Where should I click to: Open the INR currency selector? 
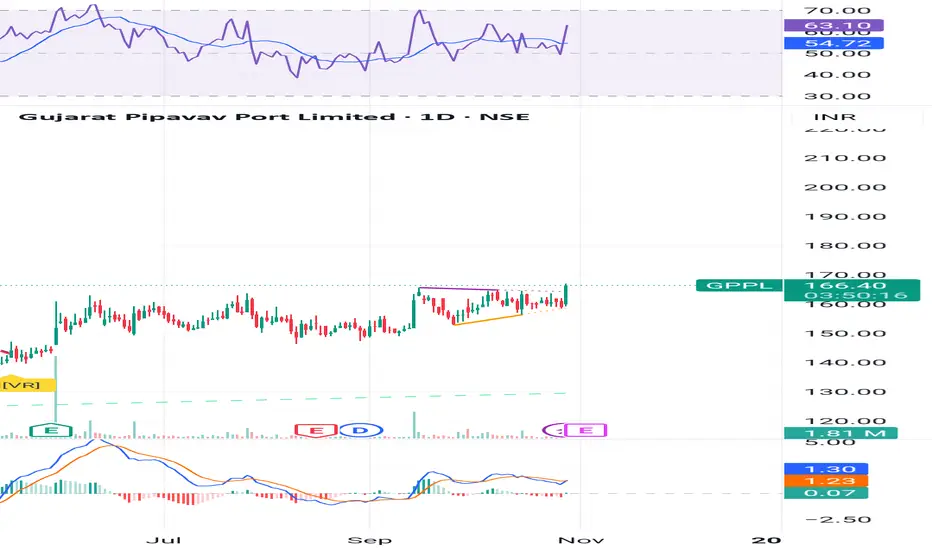click(x=835, y=117)
